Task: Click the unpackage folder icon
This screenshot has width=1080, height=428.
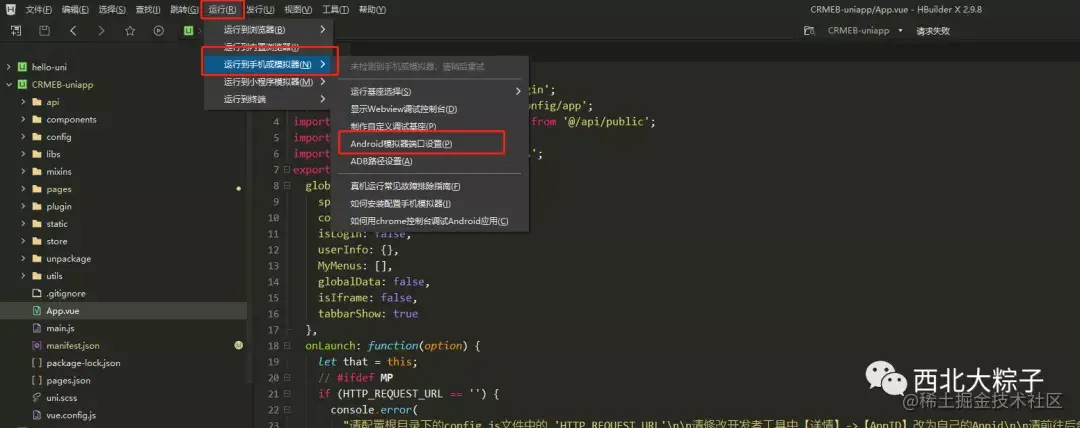Action: pos(37,258)
